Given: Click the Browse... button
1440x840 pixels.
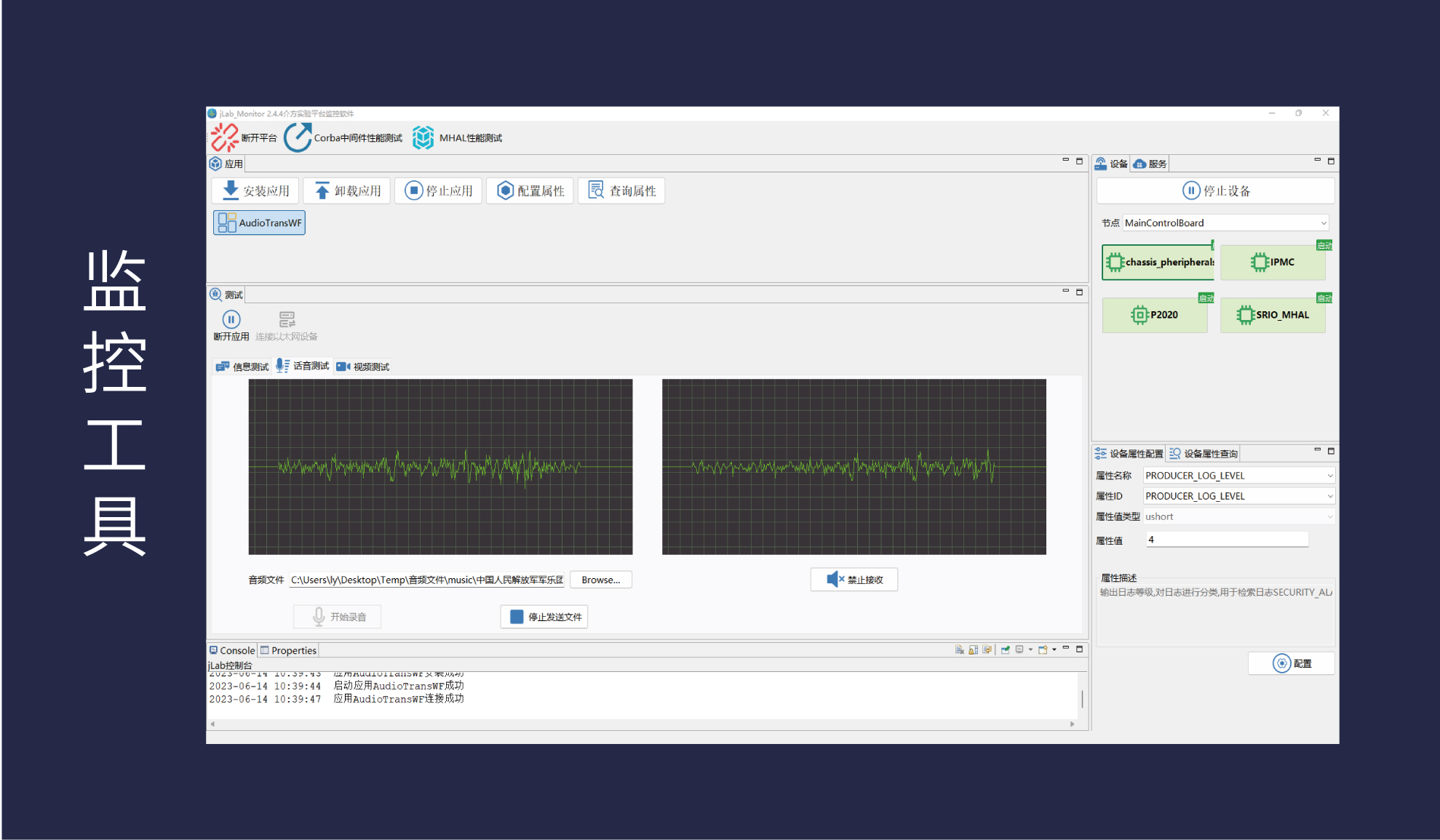Looking at the screenshot, I should tap(600, 580).
